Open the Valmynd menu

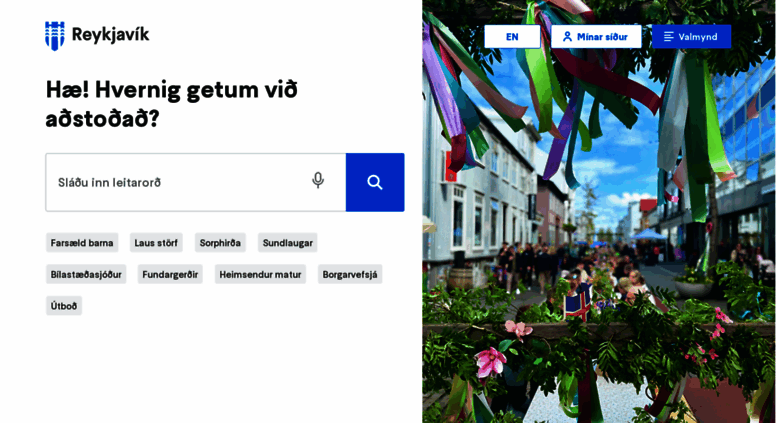[691, 37]
